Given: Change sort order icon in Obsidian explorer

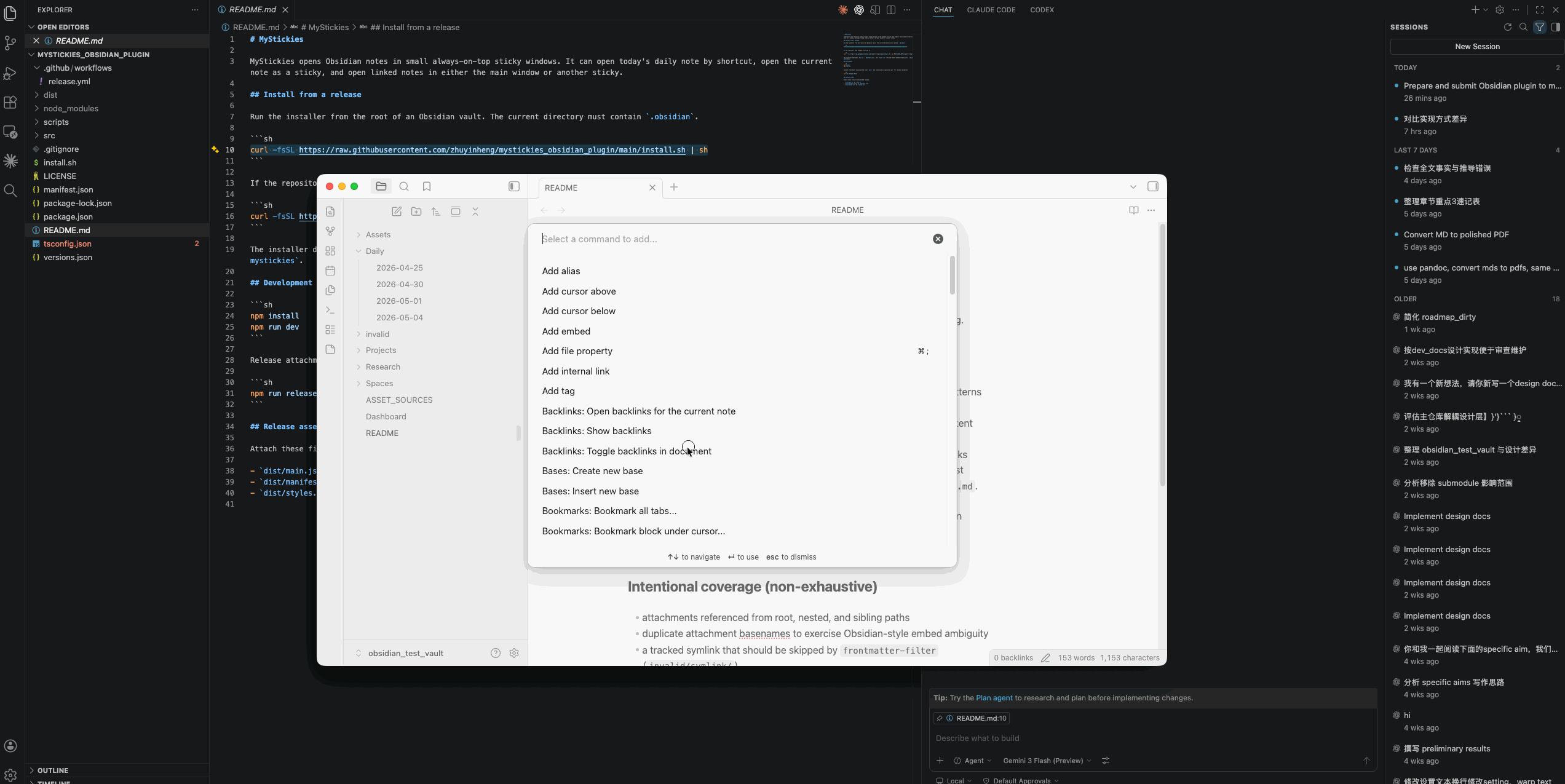Looking at the screenshot, I should click(x=436, y=212).
